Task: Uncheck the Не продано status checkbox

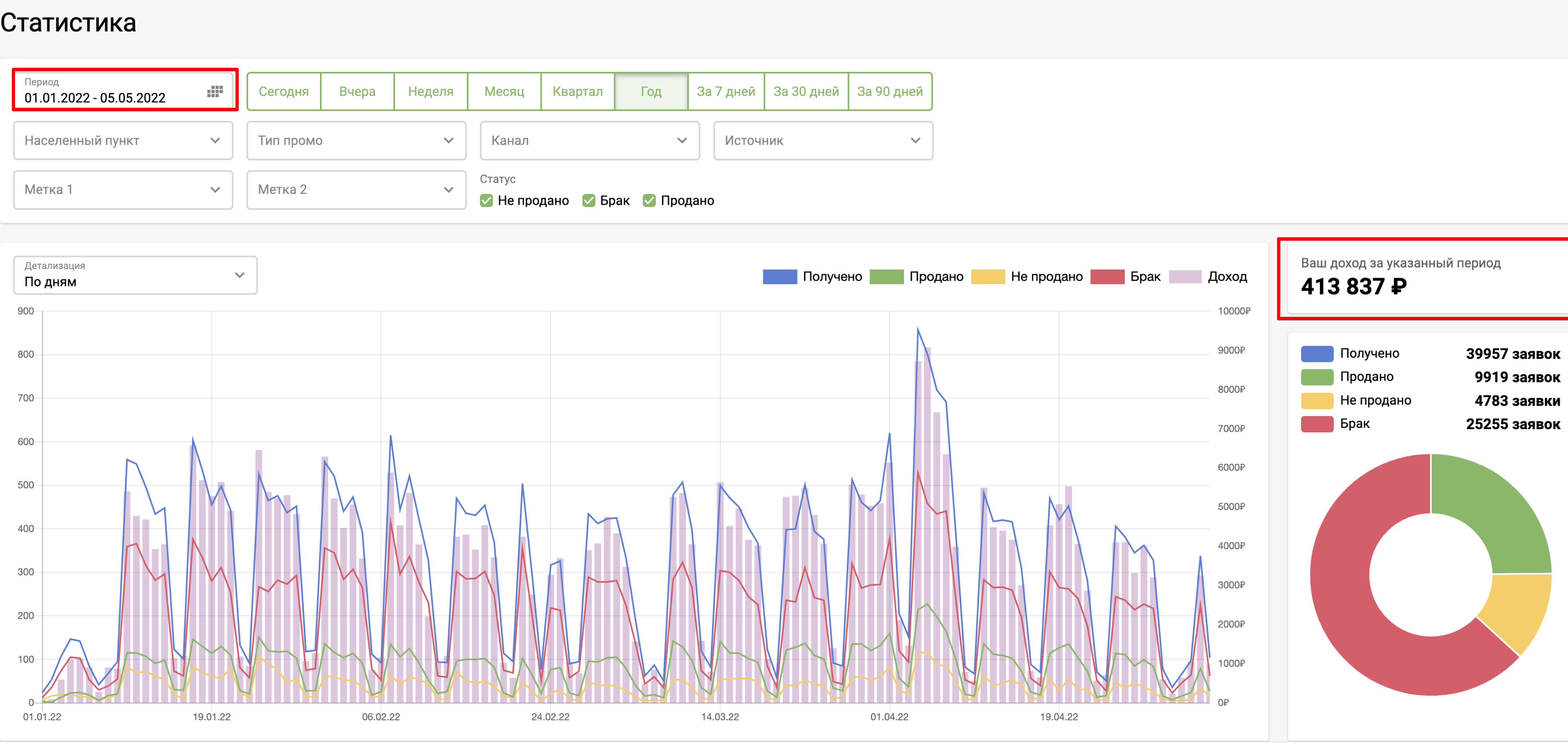Action: point(486,201)
